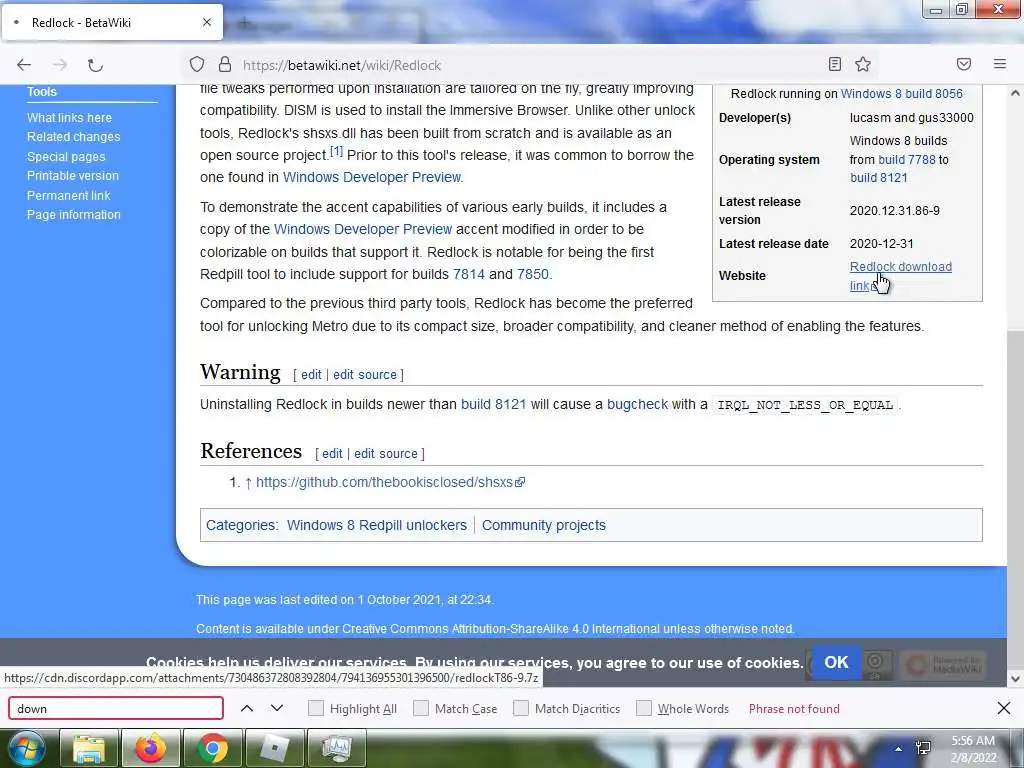Reload the current page
Image resolution: width=1024 pixels, height=768 pixels.
tap(95, 65)
